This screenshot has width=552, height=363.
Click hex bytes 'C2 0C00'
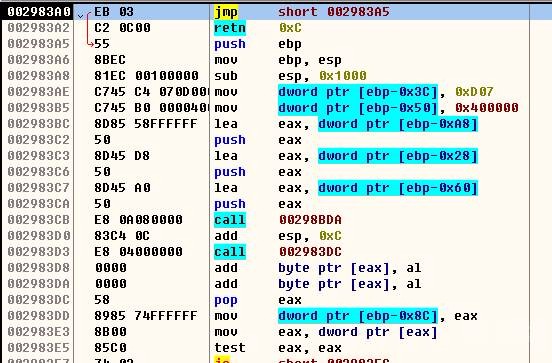point(122,28)
